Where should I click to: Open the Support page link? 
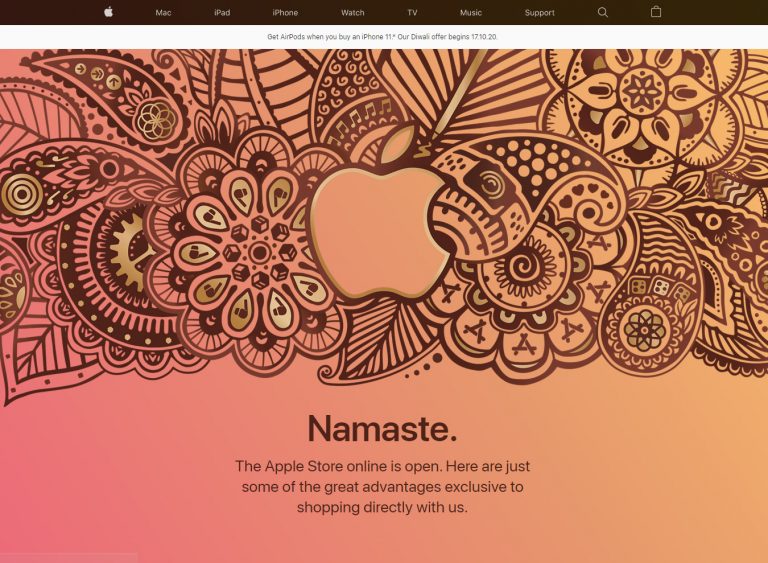pyautogui.click(x=539, y=13)
